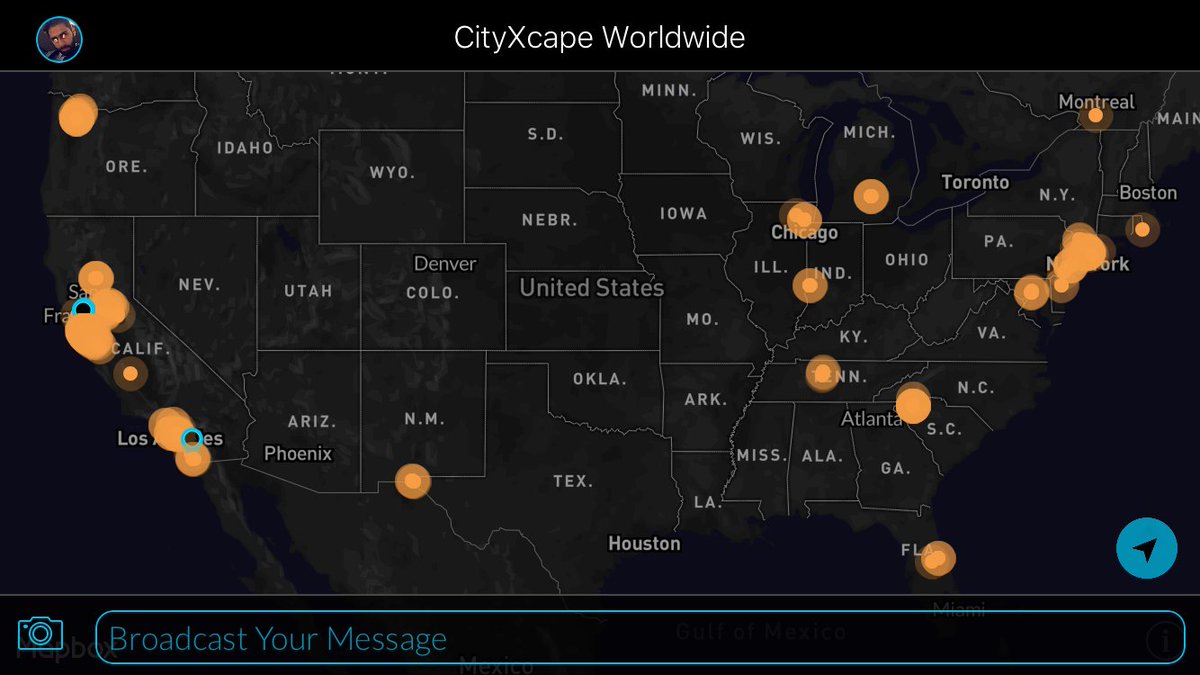This screenshot has width=1200, height=675.
Task: Click the Toronto city label
Action: [x=975, y=183]
